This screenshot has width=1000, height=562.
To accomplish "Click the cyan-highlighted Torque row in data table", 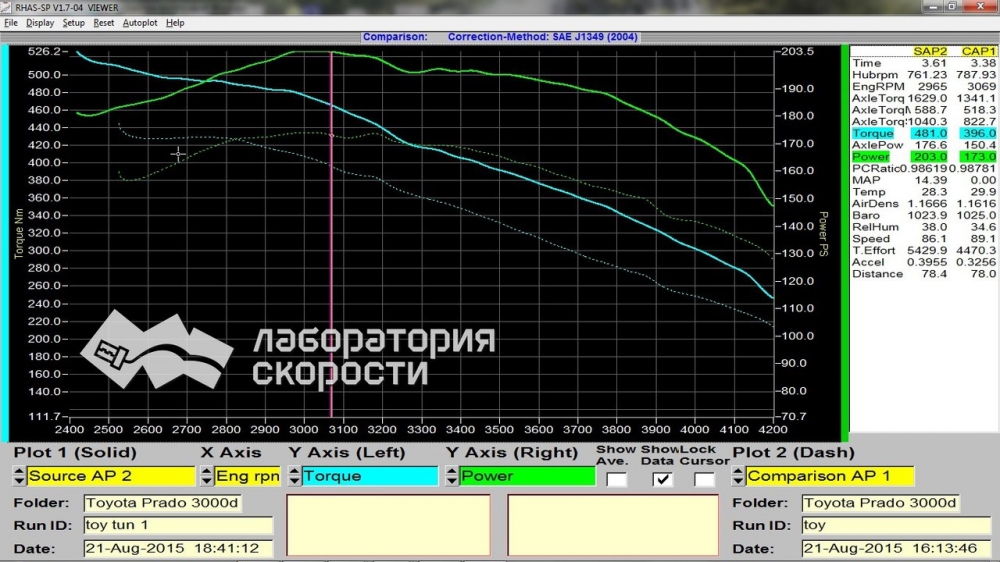I will (x=922, y=133).
